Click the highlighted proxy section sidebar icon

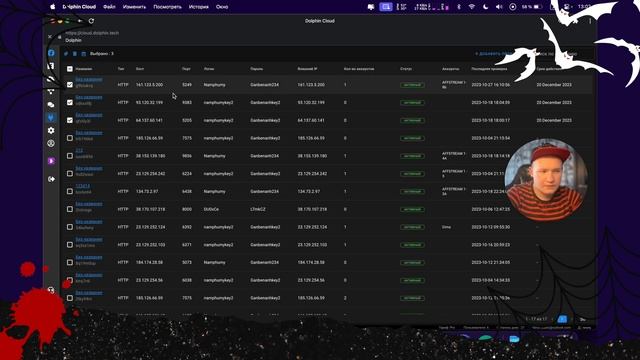tap(51, 118)
